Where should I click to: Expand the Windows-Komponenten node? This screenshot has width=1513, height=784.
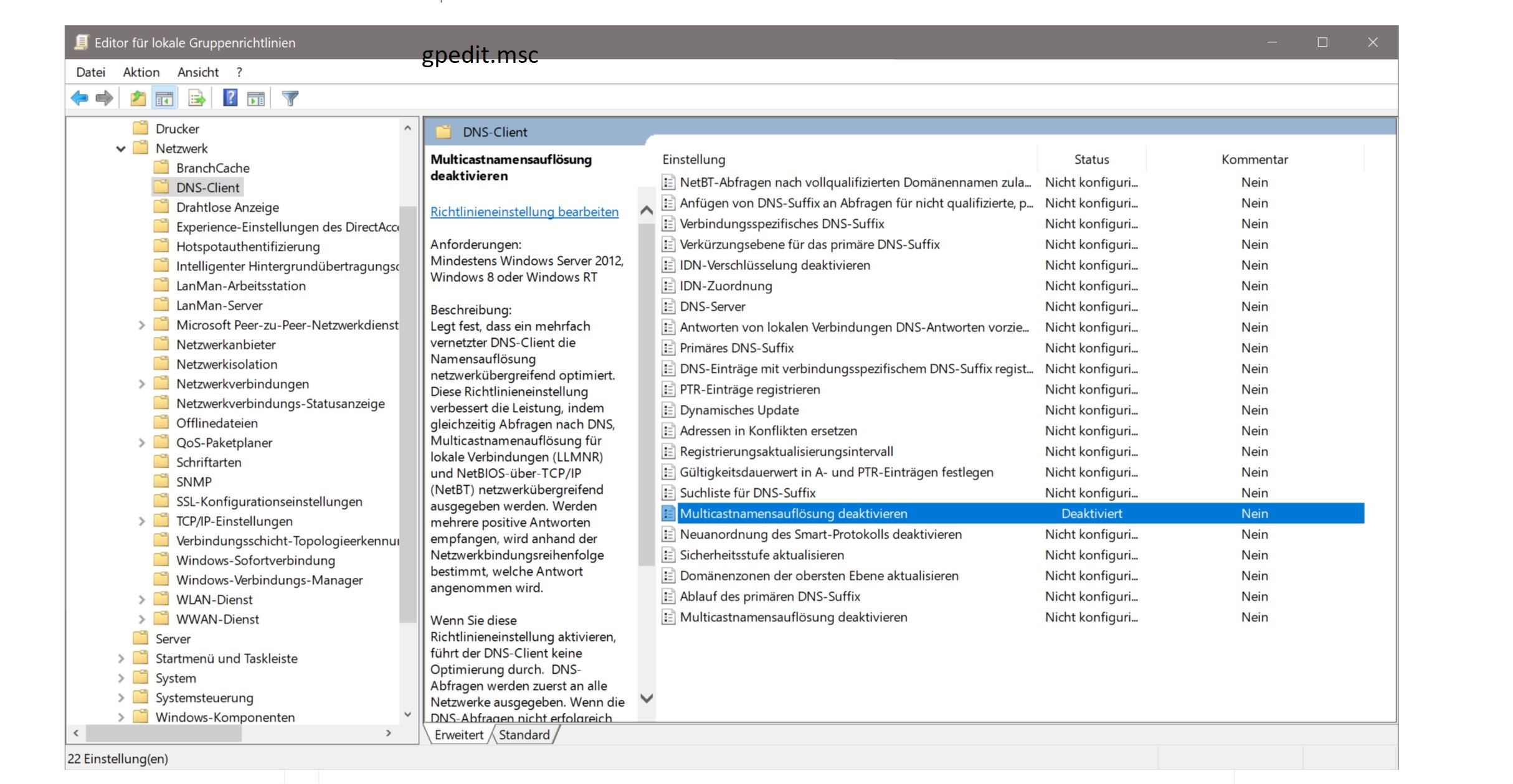coord(121,717)
